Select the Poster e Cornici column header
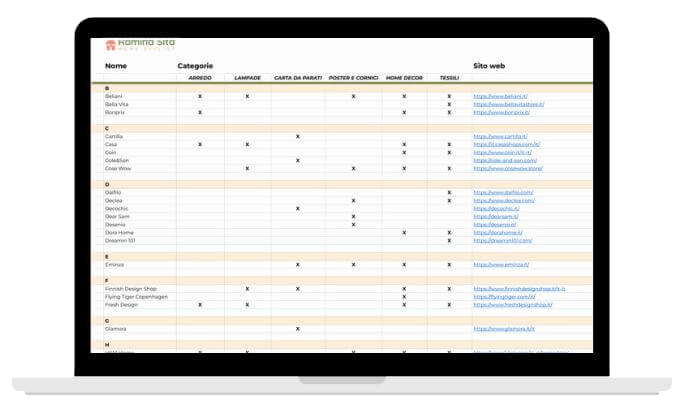 click(353, 78)
